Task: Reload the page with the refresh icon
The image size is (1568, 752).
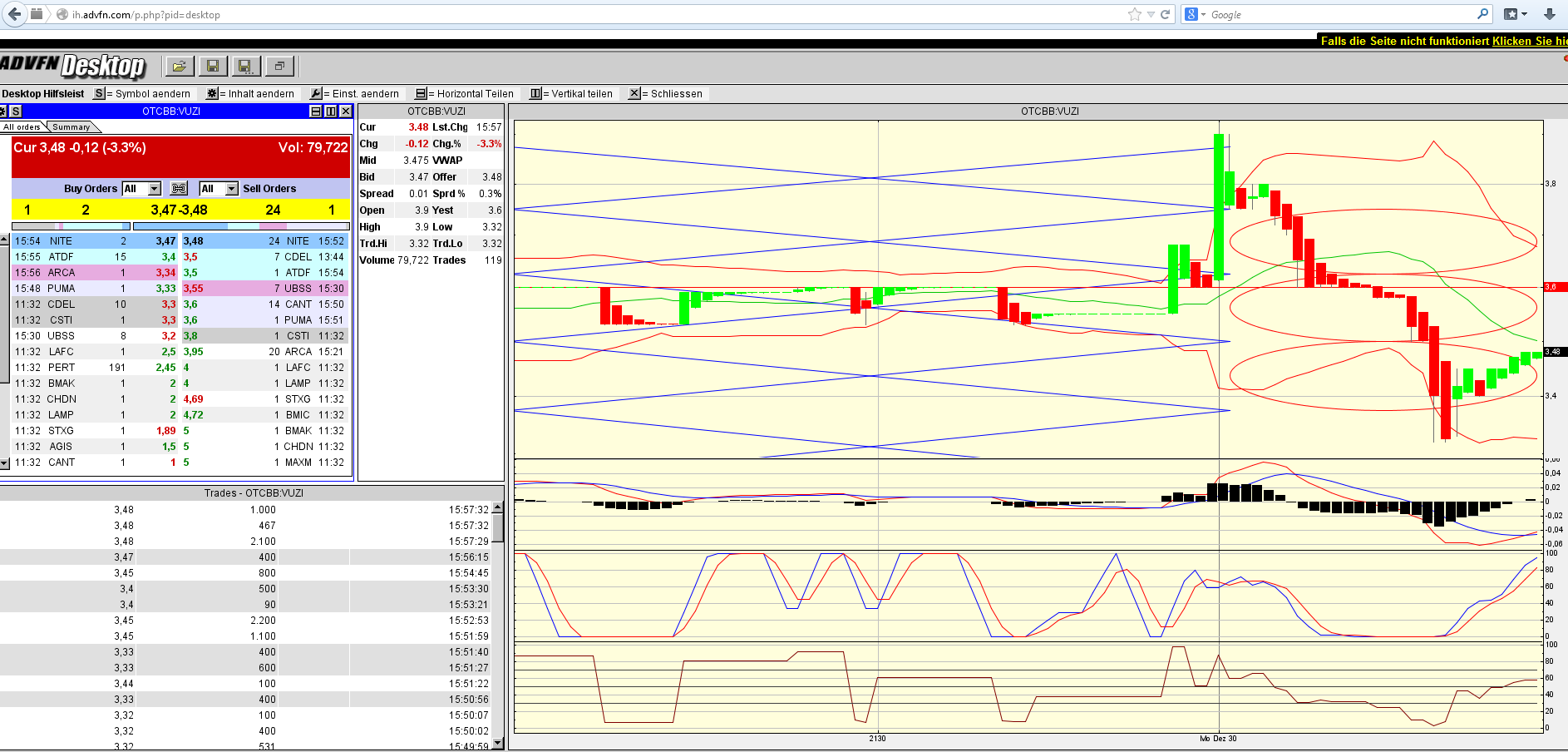Action: point(1166,14)
